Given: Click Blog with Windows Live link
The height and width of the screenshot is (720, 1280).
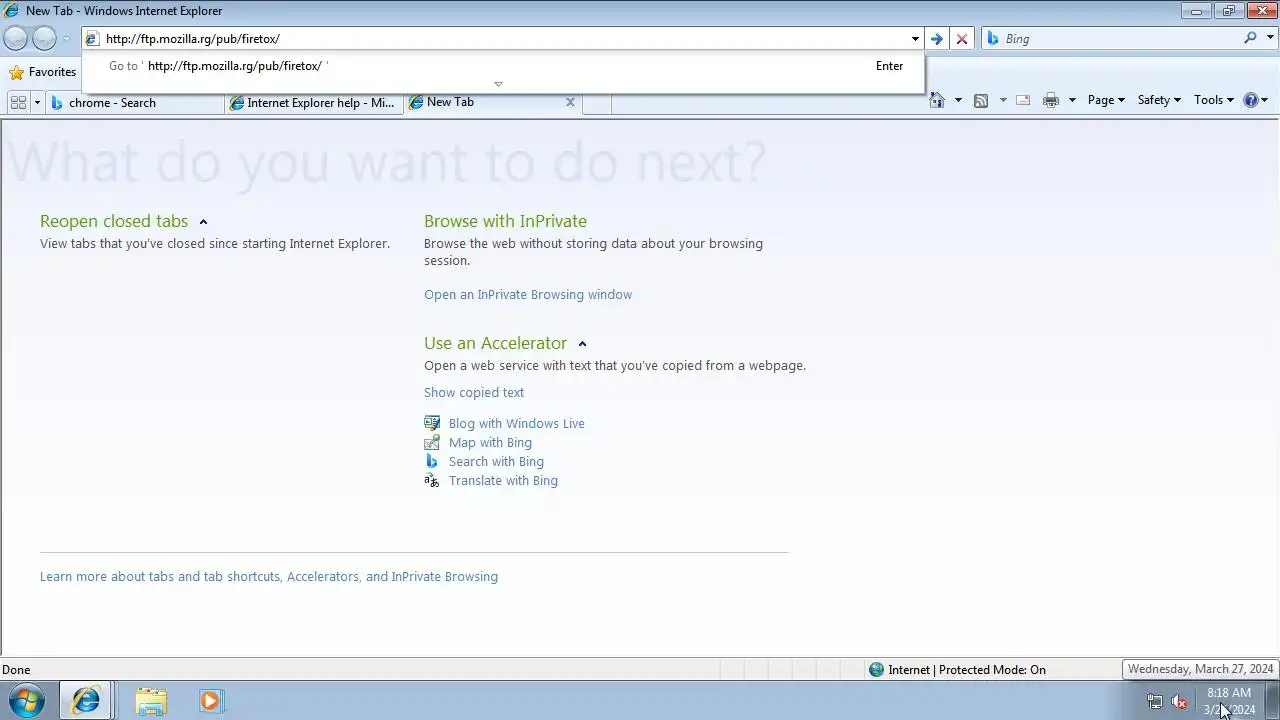Looking at the screenshot, I should point(517,423).
